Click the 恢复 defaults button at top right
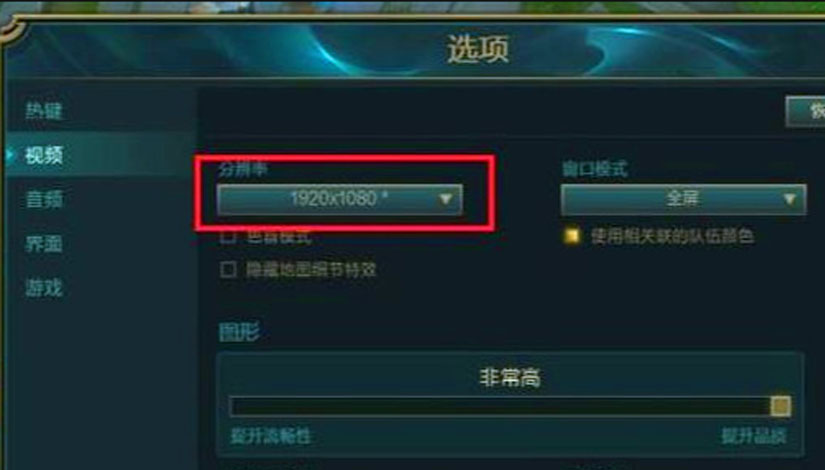The image size is (825, 470). [806, 111]
